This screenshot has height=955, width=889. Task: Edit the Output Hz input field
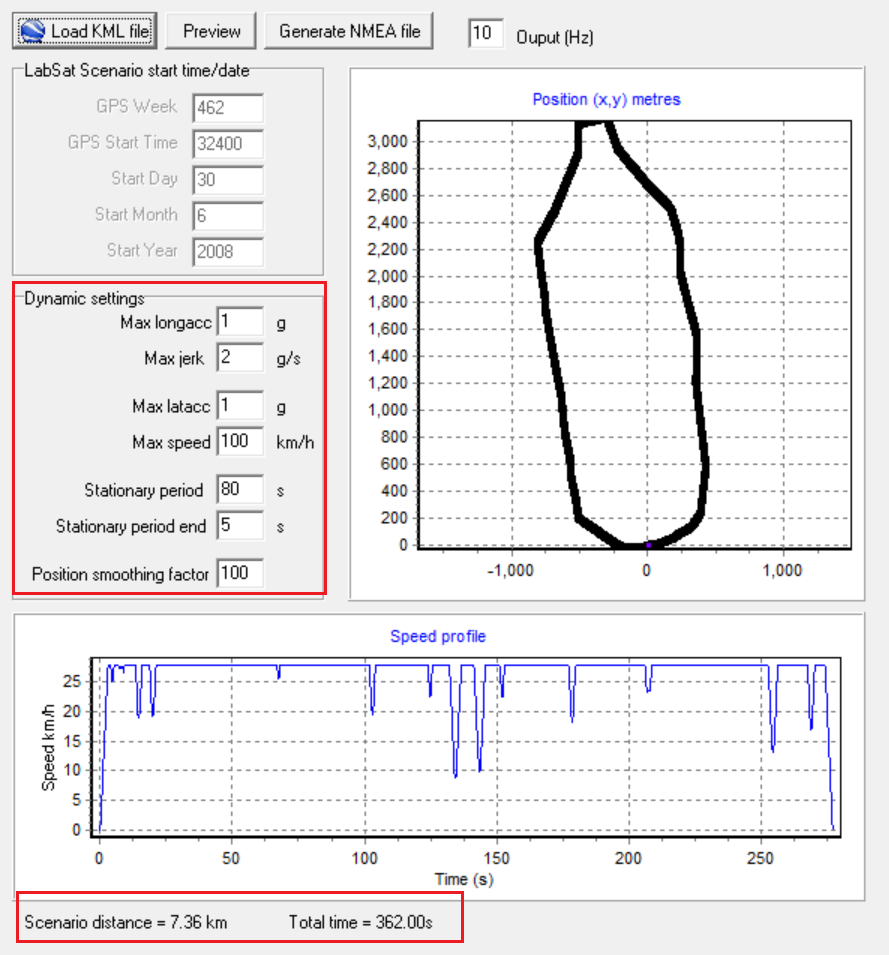pos(485,33)
